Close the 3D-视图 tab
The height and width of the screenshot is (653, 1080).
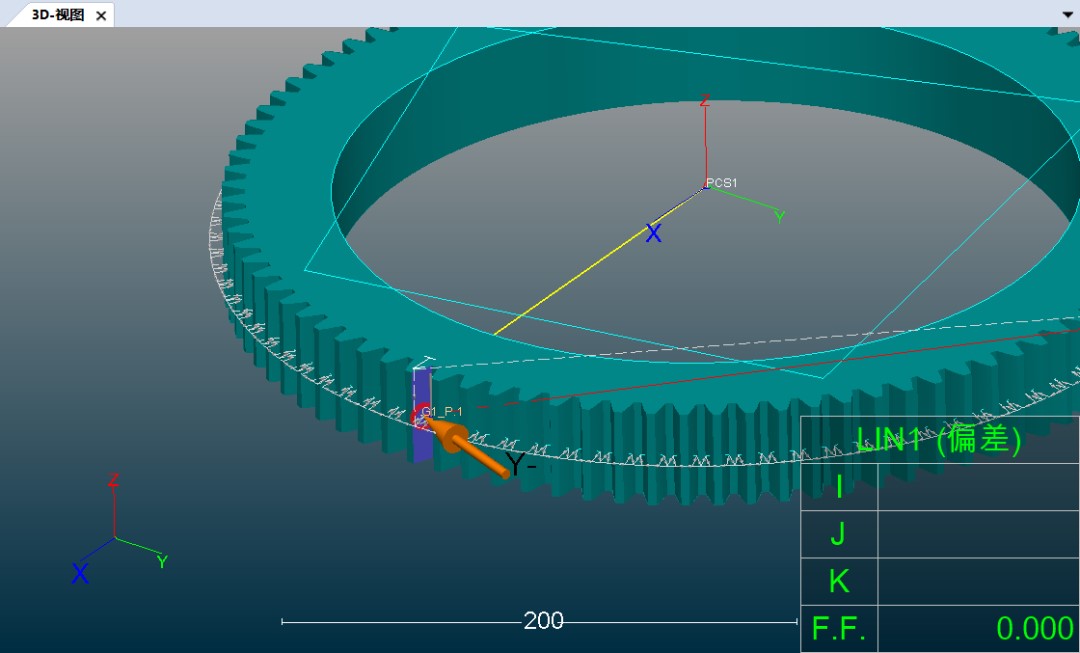[x=101, y=16]
